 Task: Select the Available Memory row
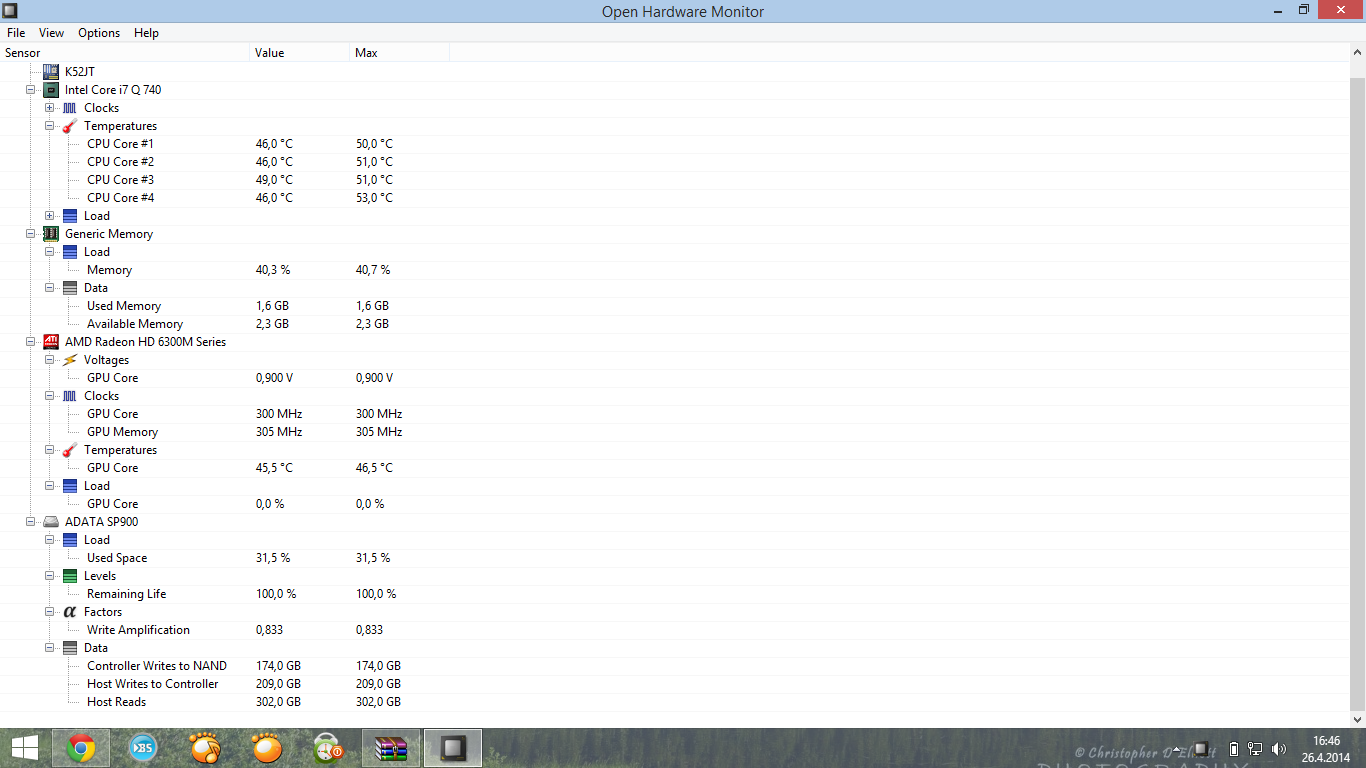pyautogui.click(x=674, y=324)
